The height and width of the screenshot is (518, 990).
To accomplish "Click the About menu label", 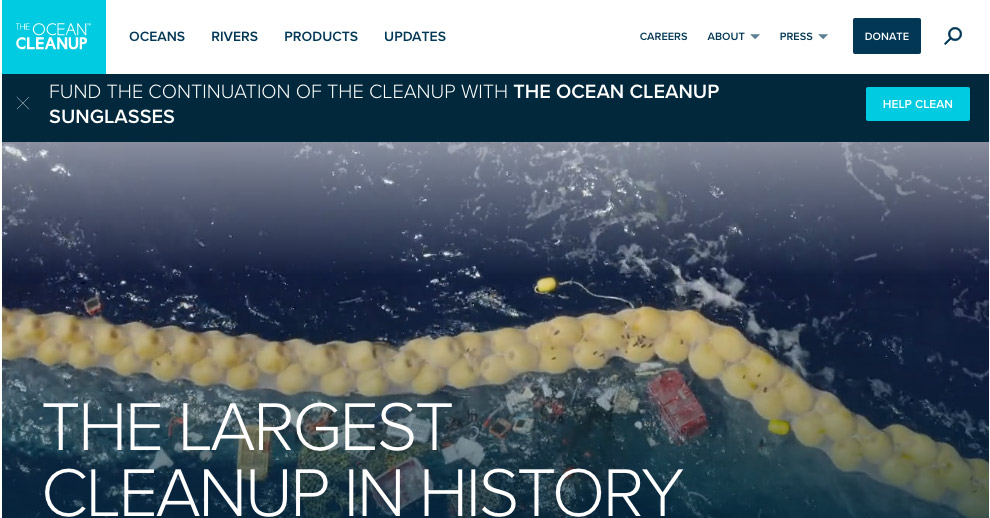I will coord(725,37).
